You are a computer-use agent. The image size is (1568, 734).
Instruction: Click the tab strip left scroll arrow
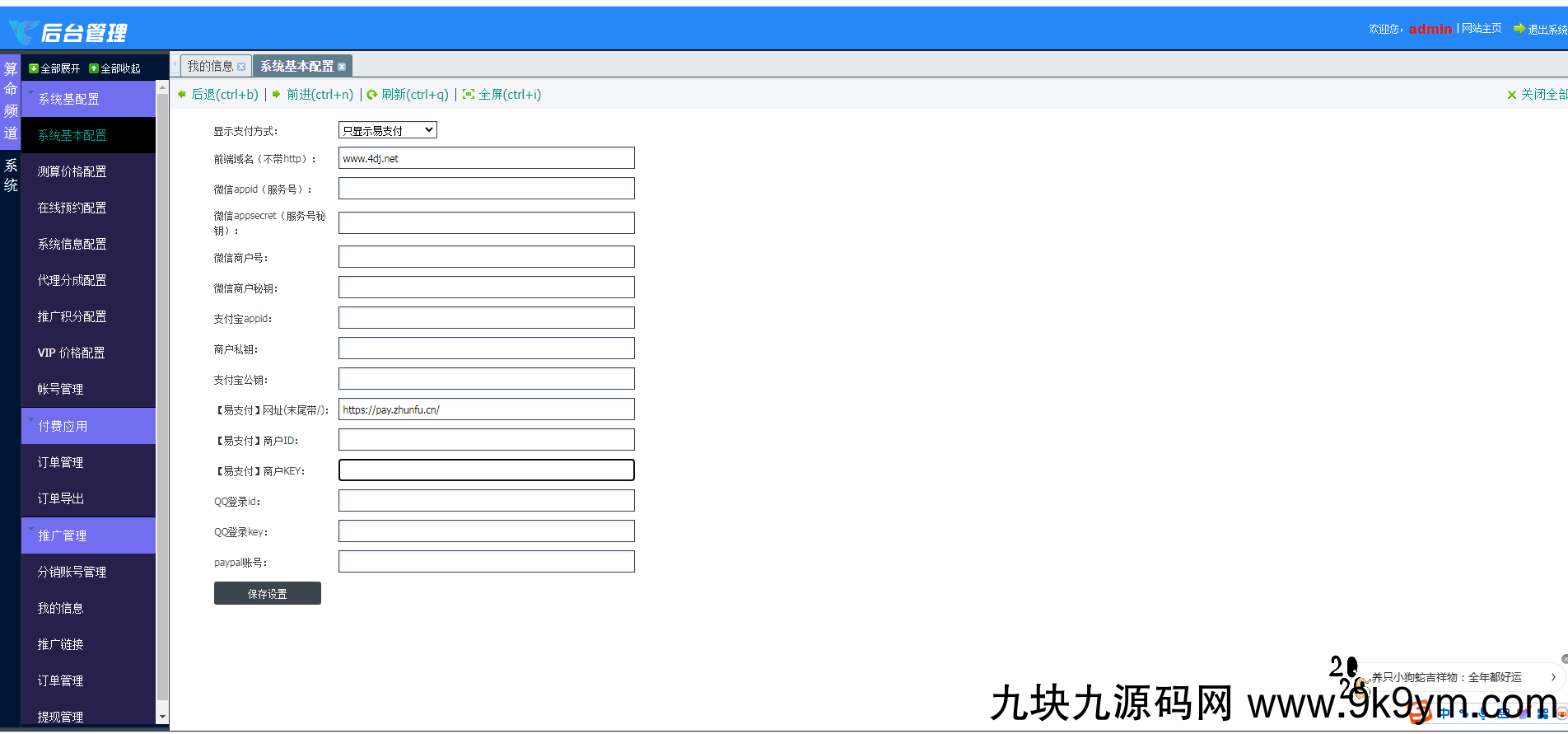point(175,65)
